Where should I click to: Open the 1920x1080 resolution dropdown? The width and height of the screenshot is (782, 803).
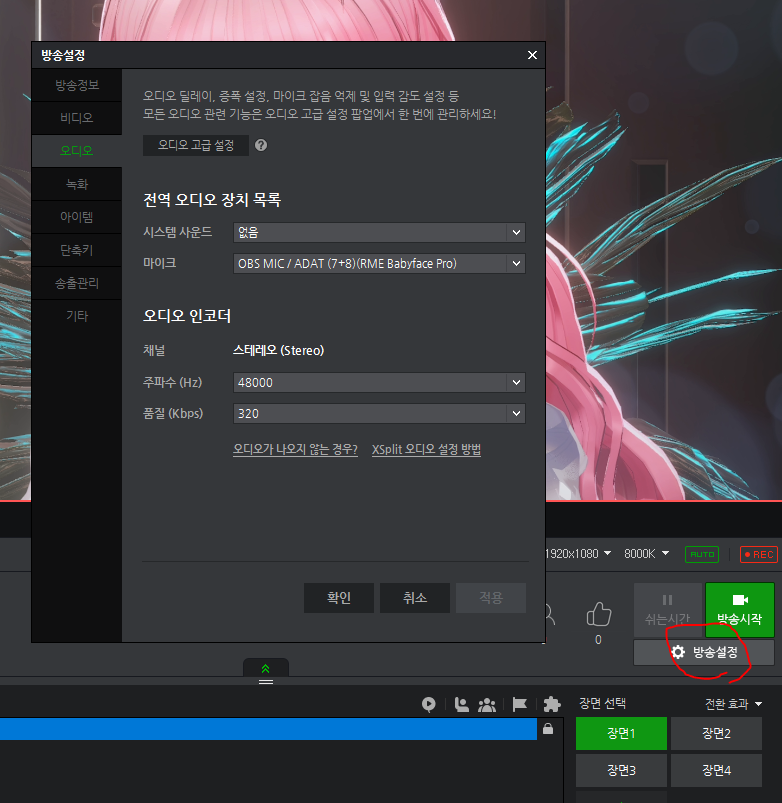click(x=578, y=554)
